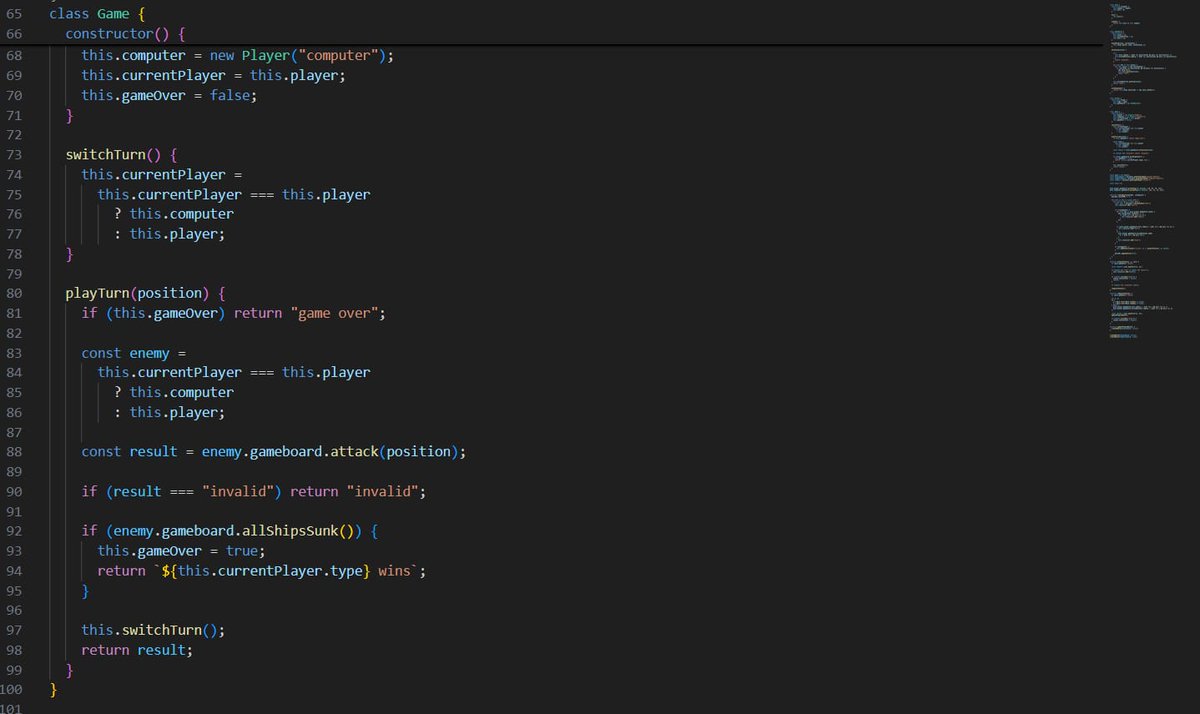Click the 'switchTurn' call on line 97
The height and width of the screenshot is (714, 1200).
(x=161, y=630)
